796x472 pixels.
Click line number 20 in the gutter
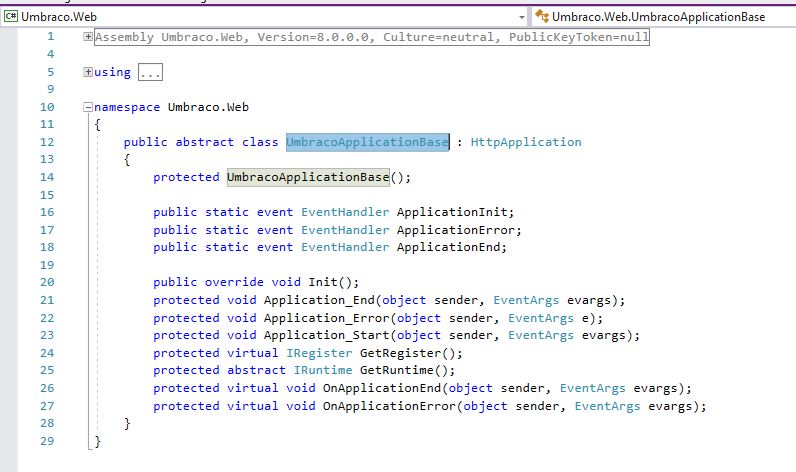click(x=47, y=282)
